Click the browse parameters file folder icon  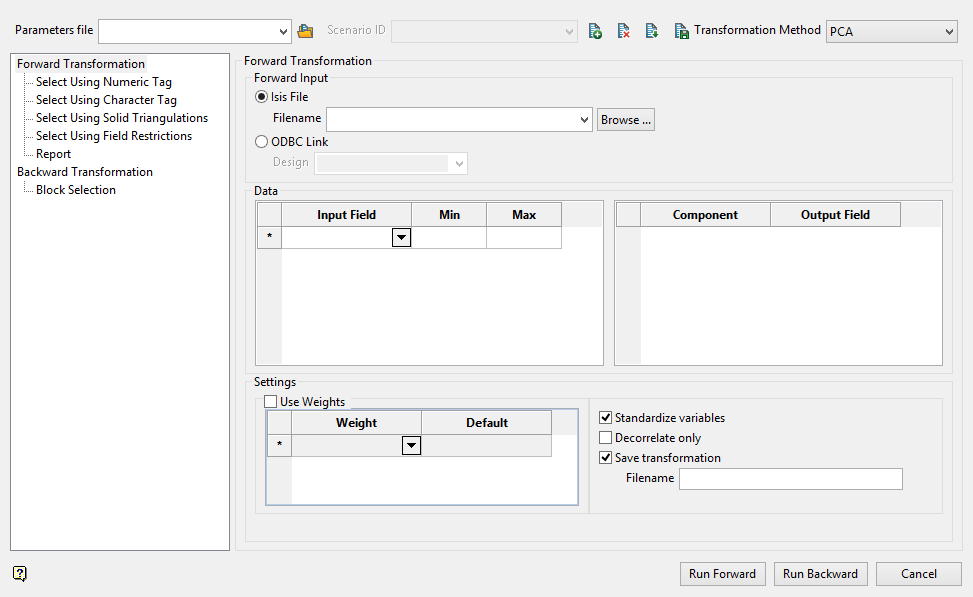[x=306, y=31]
